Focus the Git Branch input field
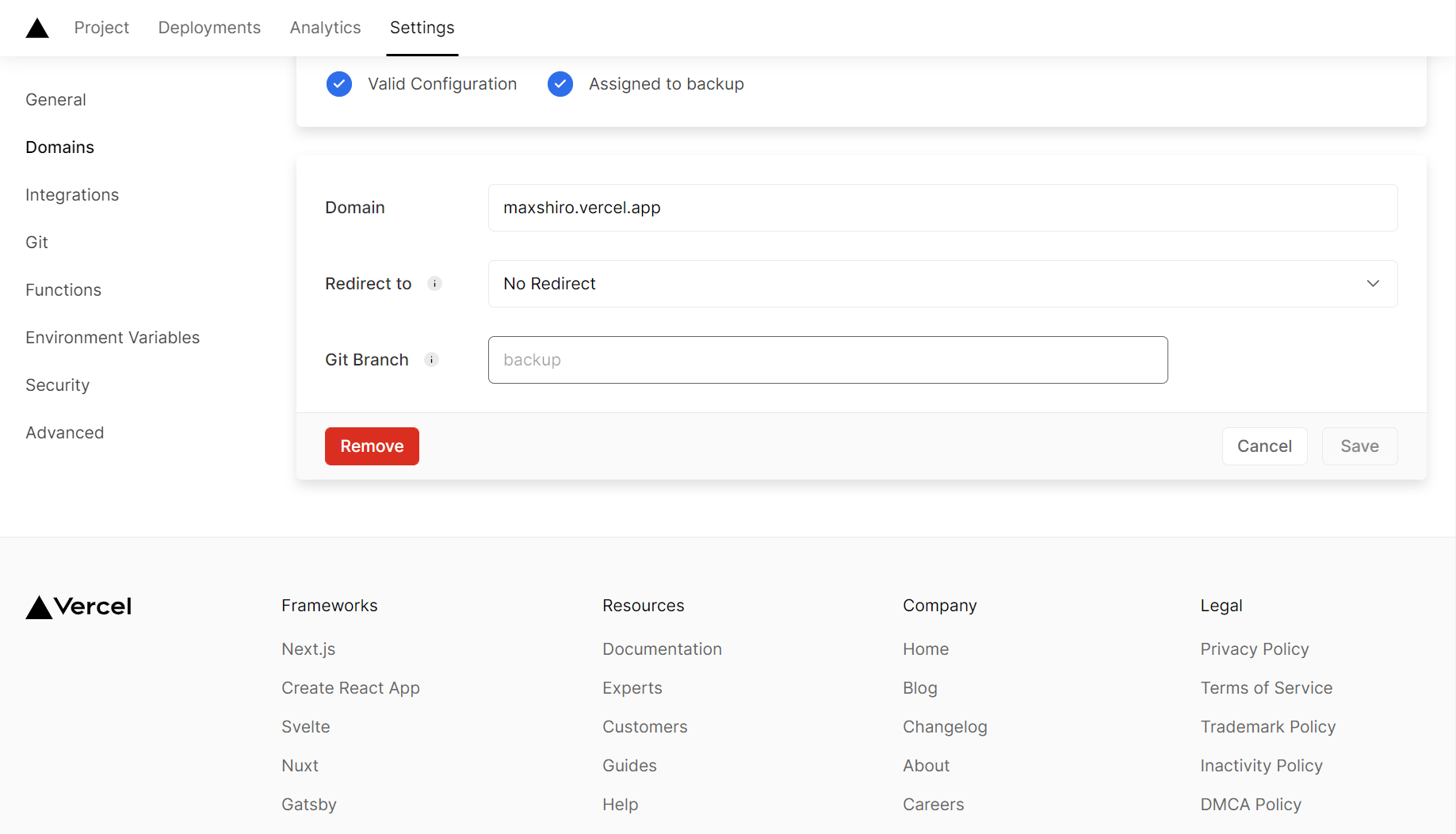The width and height of the screenshot is (1456, 834). tap(827, 360)
